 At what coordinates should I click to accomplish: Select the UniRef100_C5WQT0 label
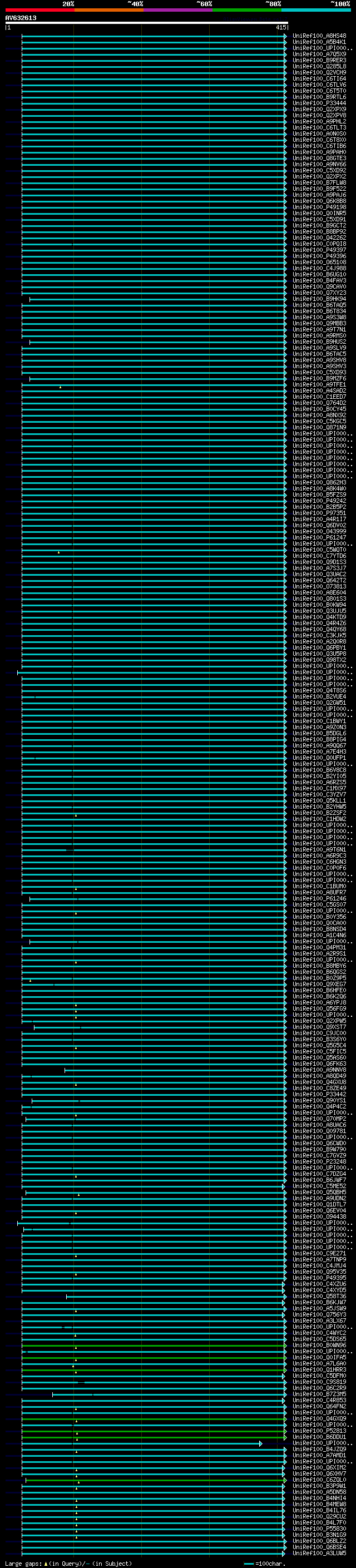point(319,550)
